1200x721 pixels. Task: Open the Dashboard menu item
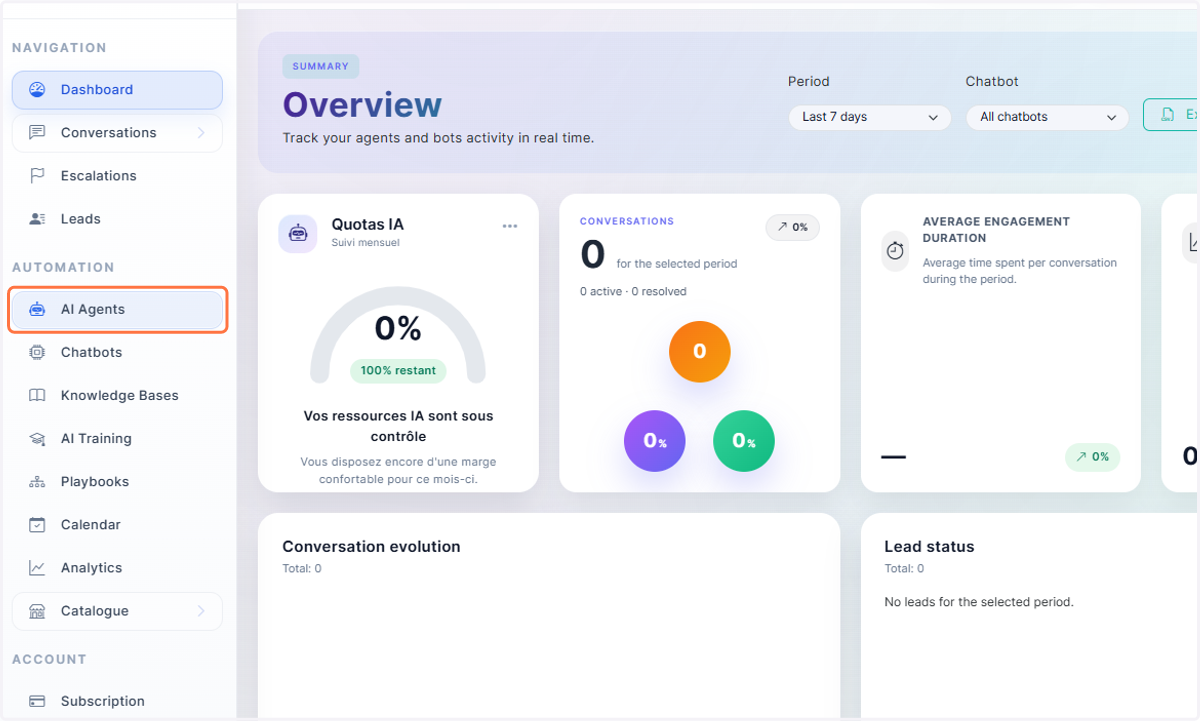(x=117, y=89)
